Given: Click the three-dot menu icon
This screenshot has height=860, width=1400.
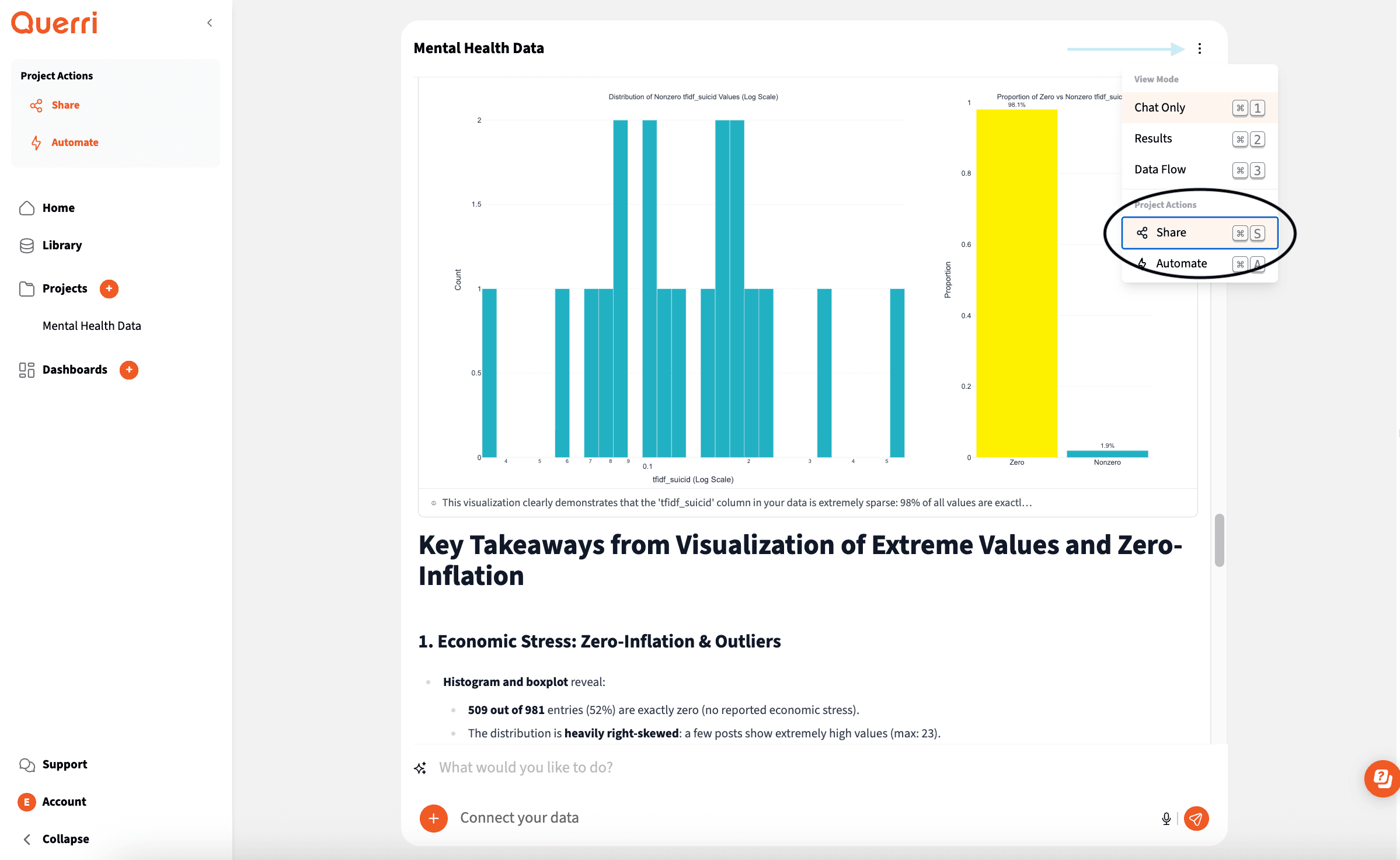Looking at the screenshot, I should (x=1199, y=48).
